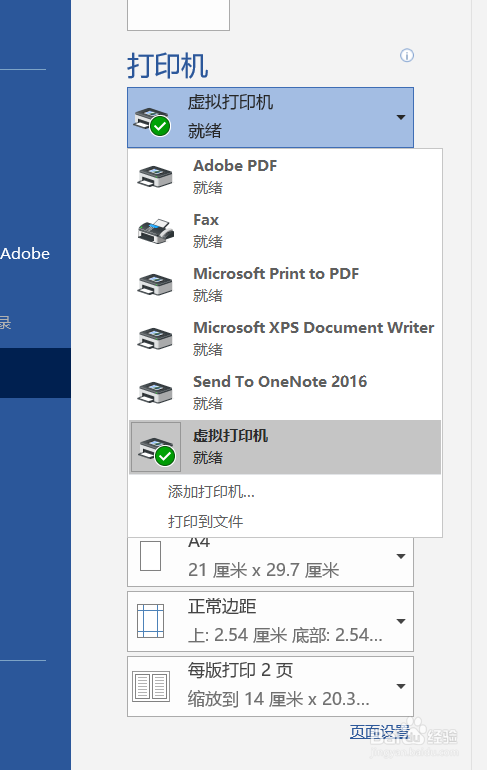487x770 pixels.
Task: Choose 打印到文件 option
Action: coord(205,521)
